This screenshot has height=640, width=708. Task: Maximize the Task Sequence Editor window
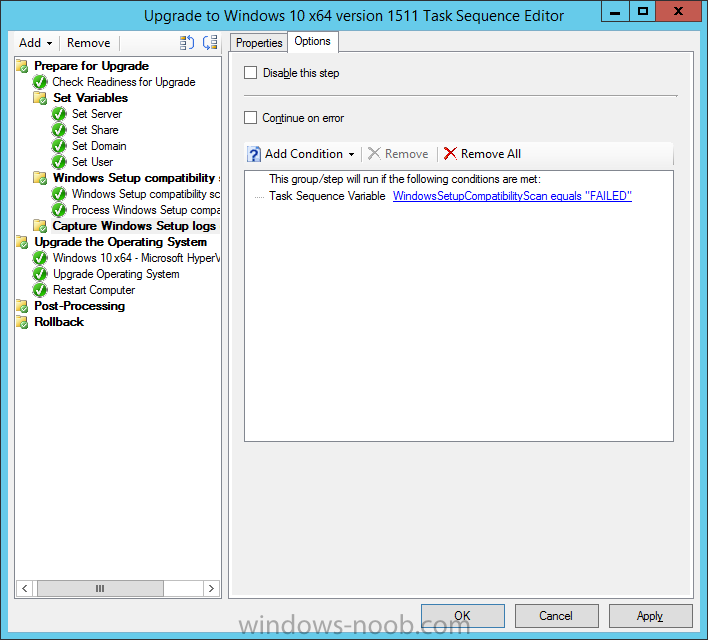tap(643, 11)
